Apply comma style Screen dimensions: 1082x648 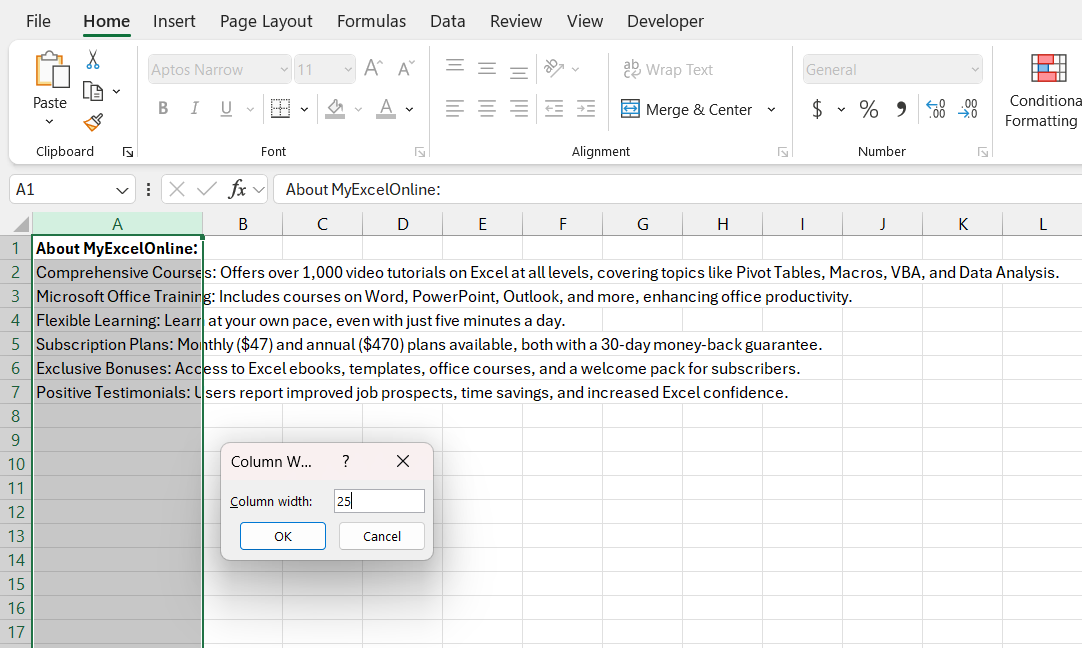901,109
